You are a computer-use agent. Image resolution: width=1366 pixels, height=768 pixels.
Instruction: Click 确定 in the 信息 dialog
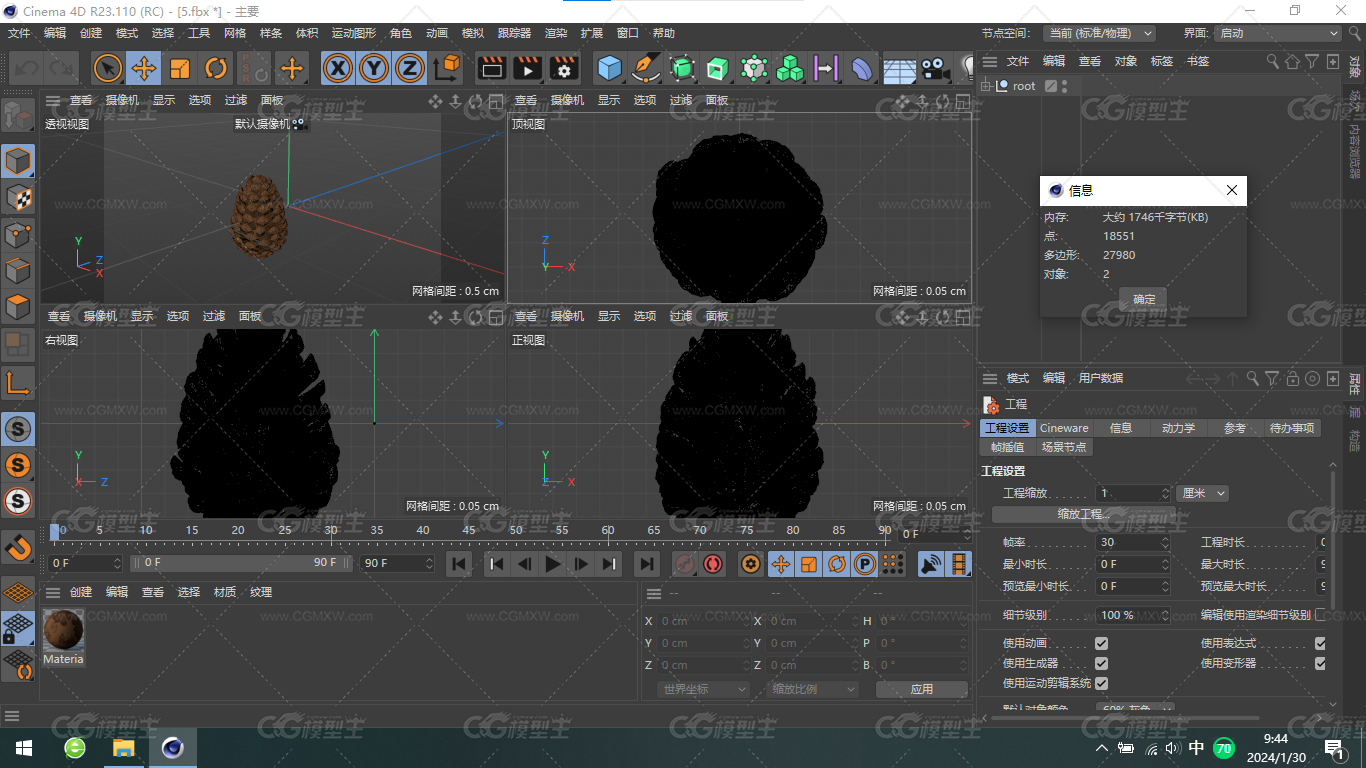tap(1143, 299)
